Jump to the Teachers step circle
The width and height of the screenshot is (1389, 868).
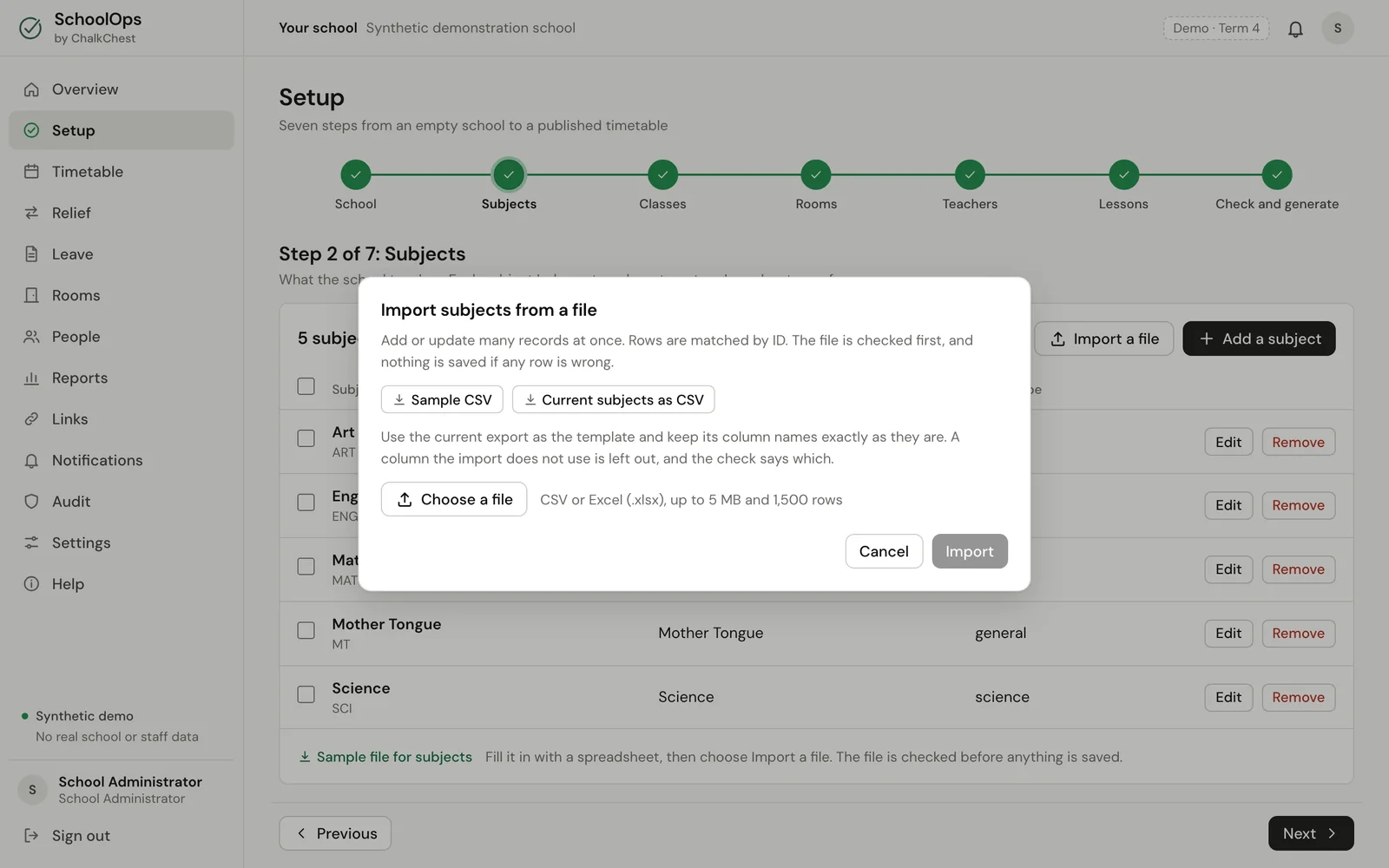[x=970, y=174]
